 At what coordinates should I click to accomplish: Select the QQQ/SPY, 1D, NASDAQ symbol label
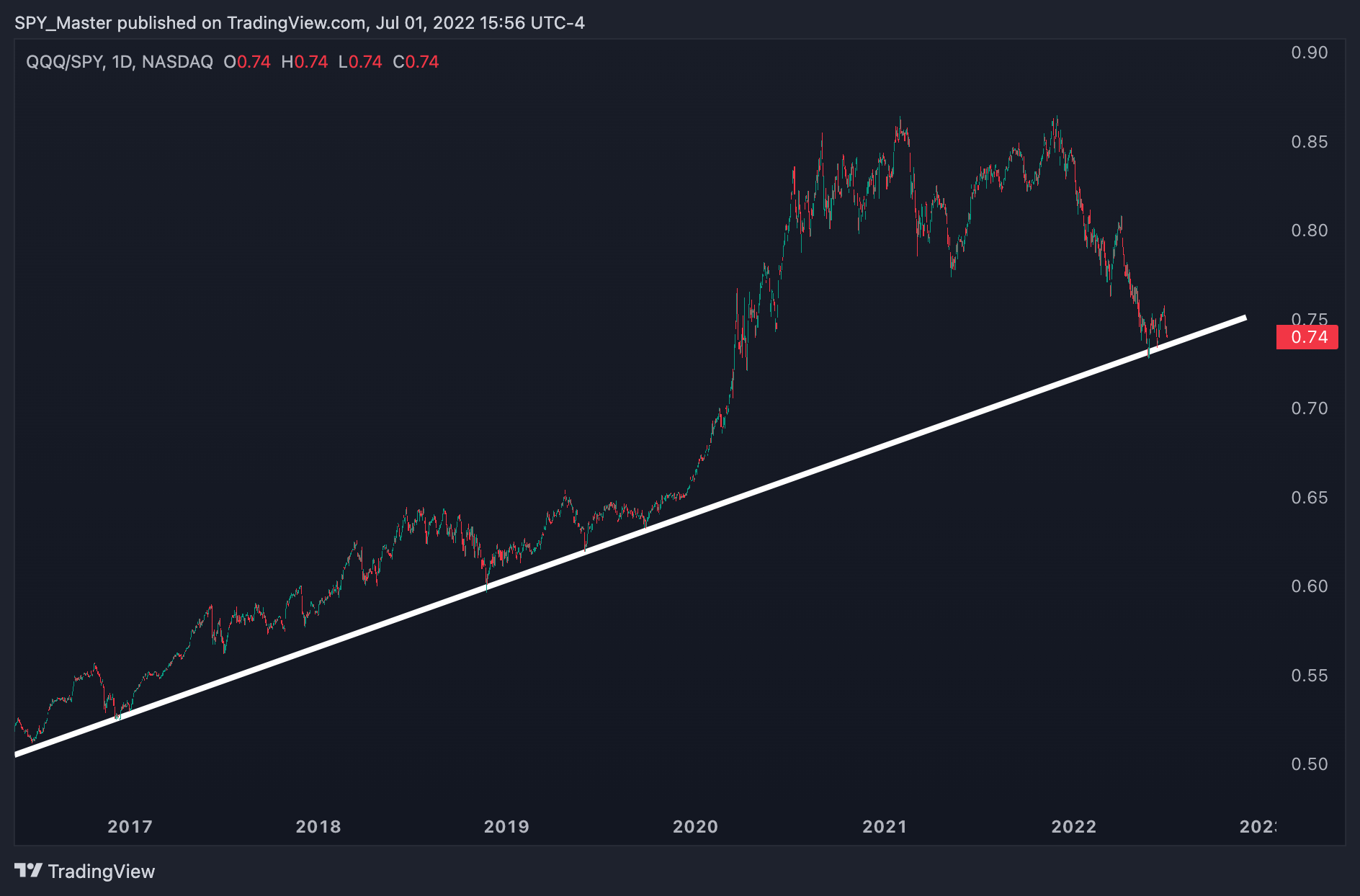120,62
